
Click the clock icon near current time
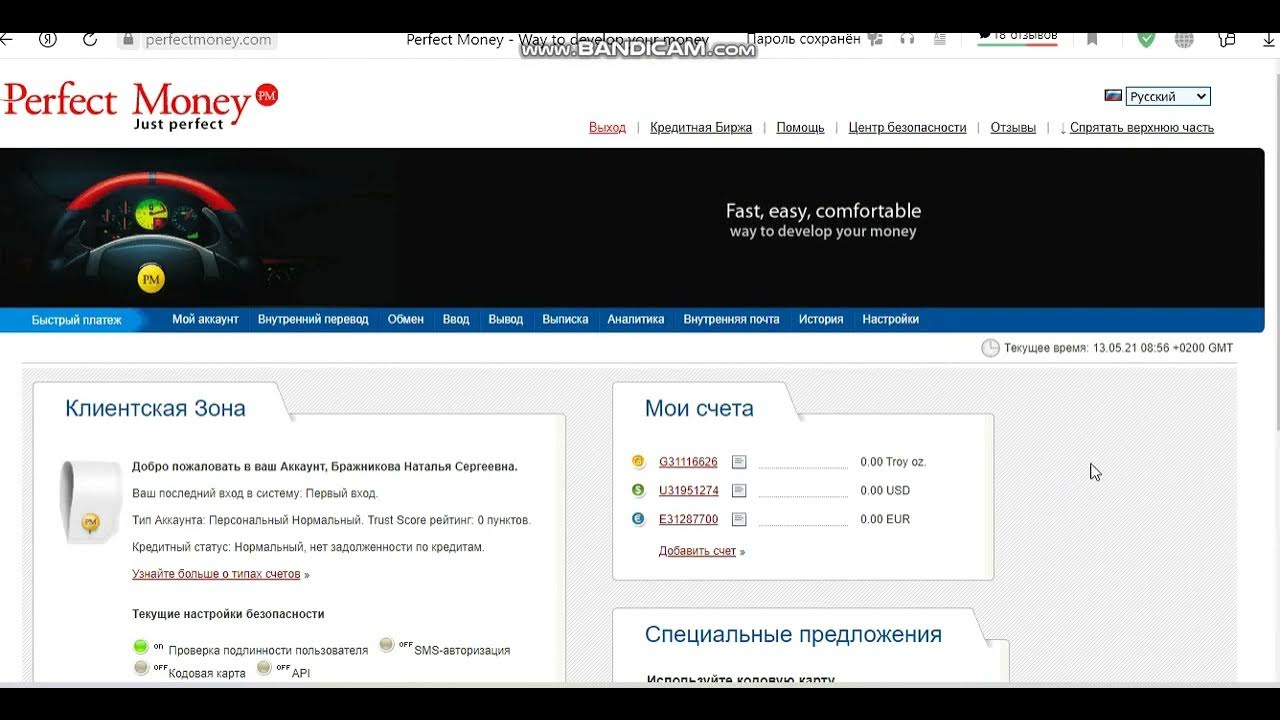pyautogui.click(x=990, y=348)
